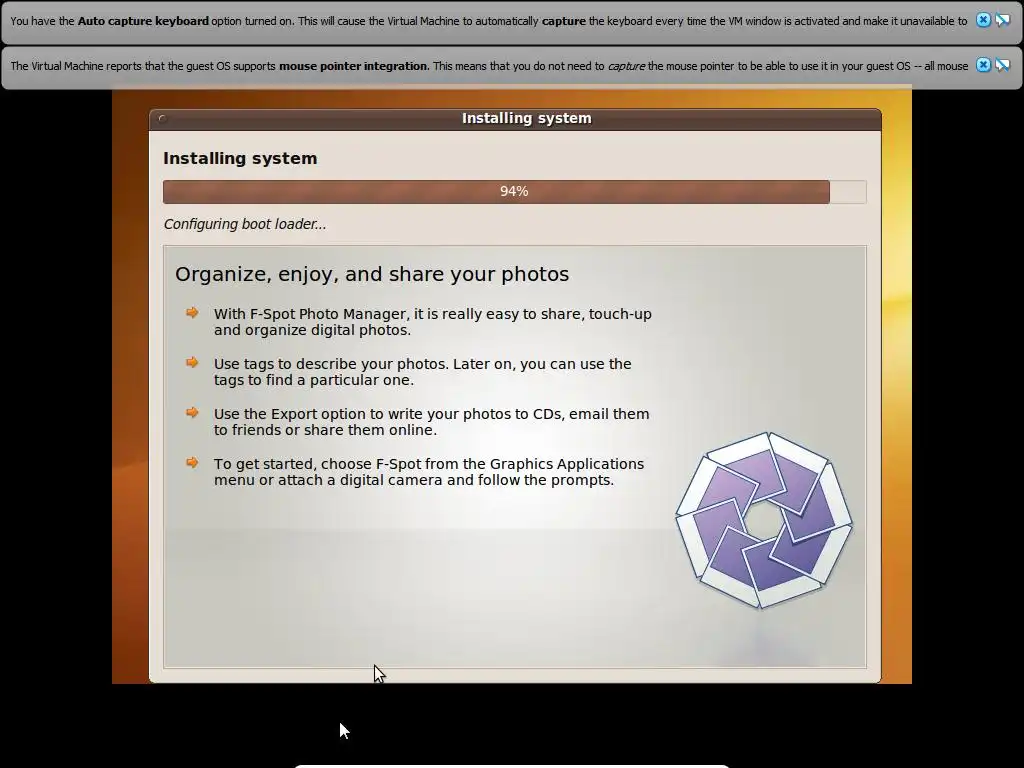This screenshot has height=768, width=1024.
Task: Click the arrow bullet beside 'To get started'
Action: click(x=192, y=462)
